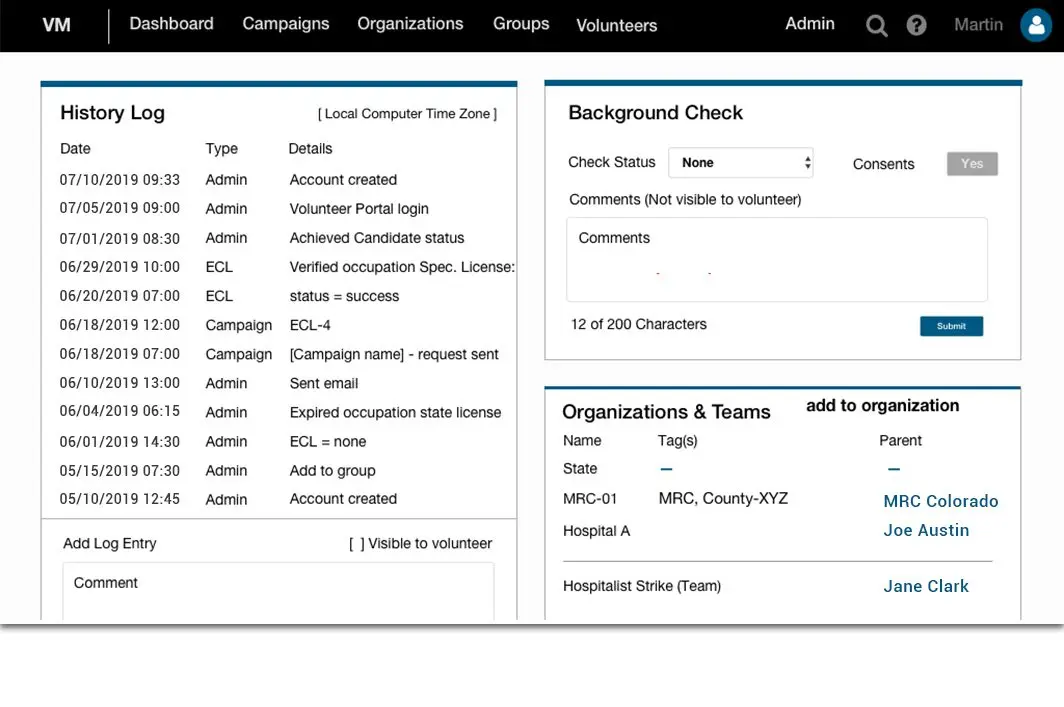1064x707 pixels.
Task: Click the VM logo in the navbar
Action: click(x=56, y=25)
